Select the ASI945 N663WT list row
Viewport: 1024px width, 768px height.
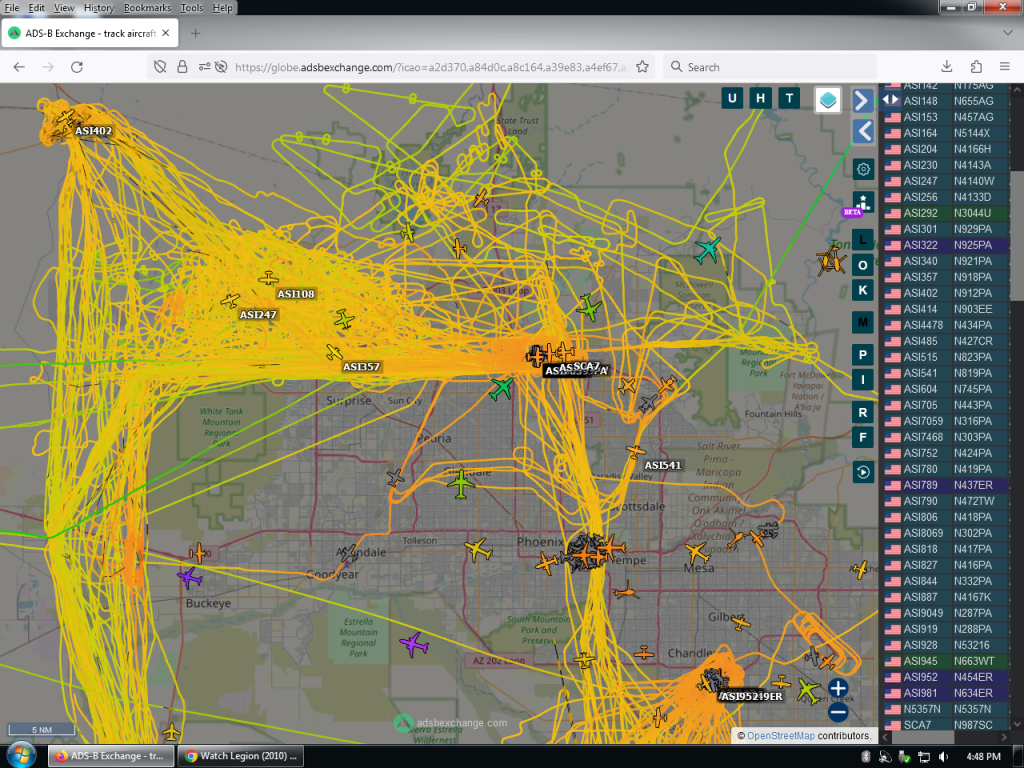tap(946, 661)
